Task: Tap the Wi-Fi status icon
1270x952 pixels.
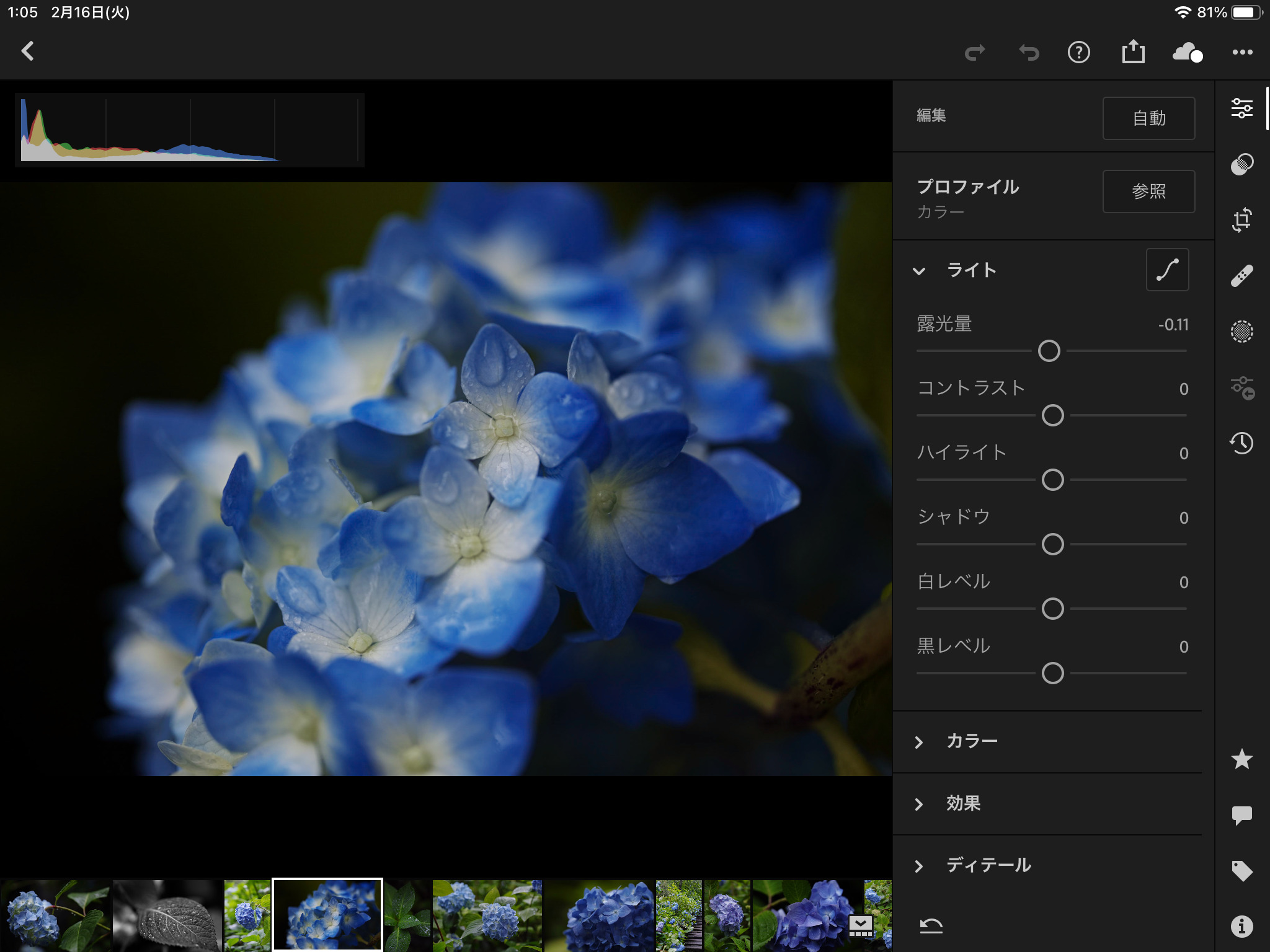Action: (x=1183, y=12)
